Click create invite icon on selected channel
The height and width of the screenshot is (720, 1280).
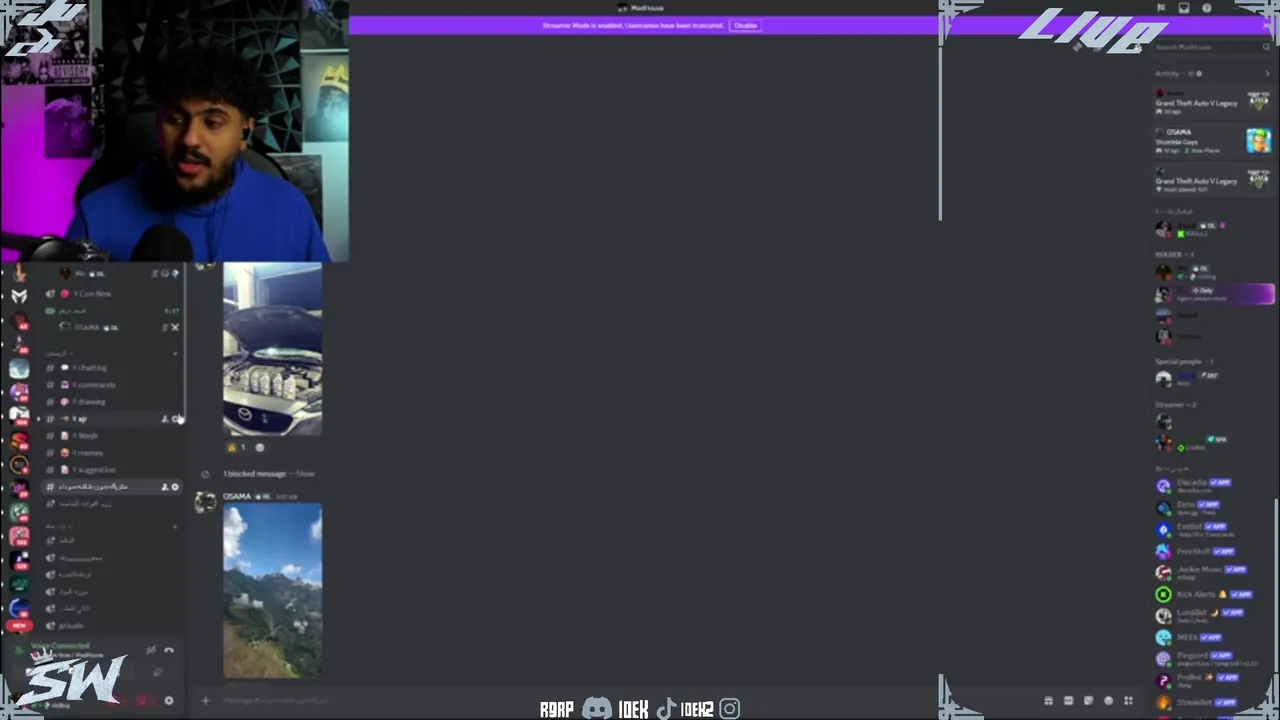(x=165, y=487)
